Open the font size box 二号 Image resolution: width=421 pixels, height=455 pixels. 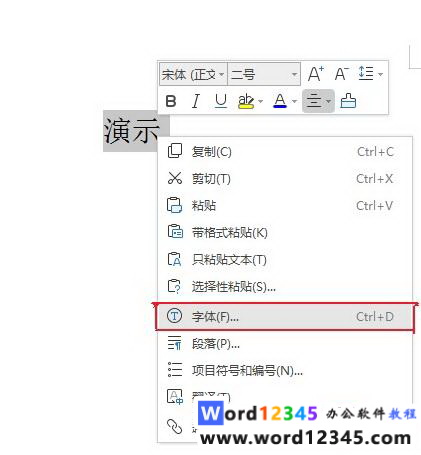pyautogui.click(x=264, y=74)
